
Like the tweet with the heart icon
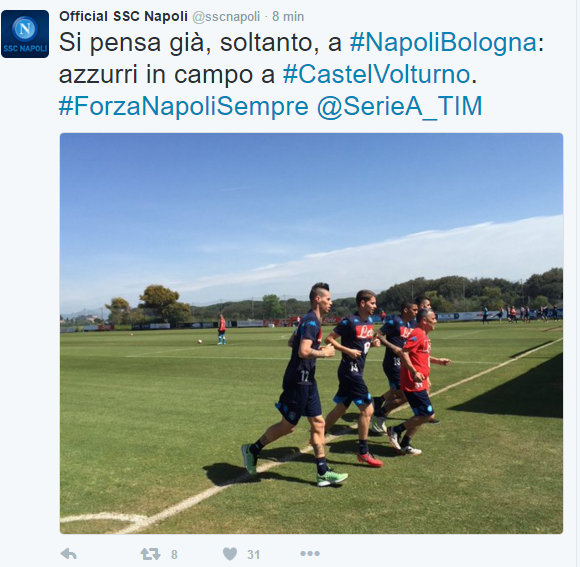pyautogui.click(x=230, y=554)
